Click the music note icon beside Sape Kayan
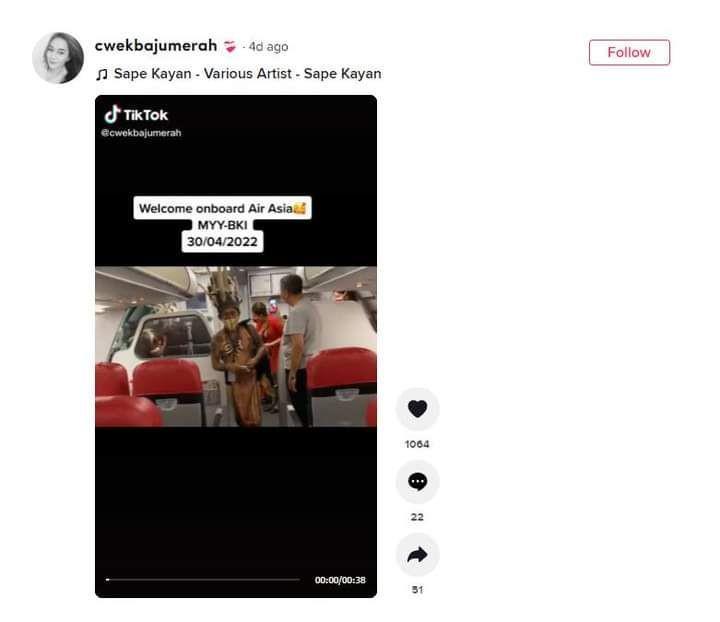The height and width of the screenshot is (622, 720). pos(101,74)
